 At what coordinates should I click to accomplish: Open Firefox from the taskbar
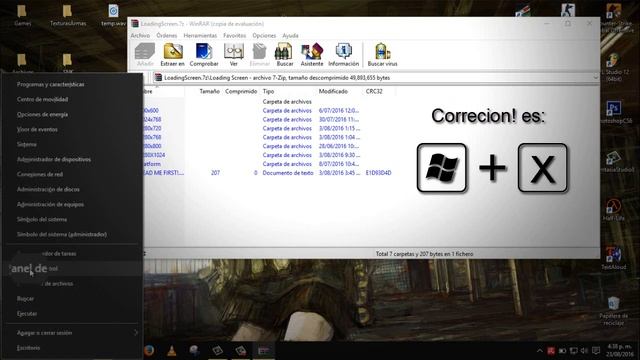point(149,351)
